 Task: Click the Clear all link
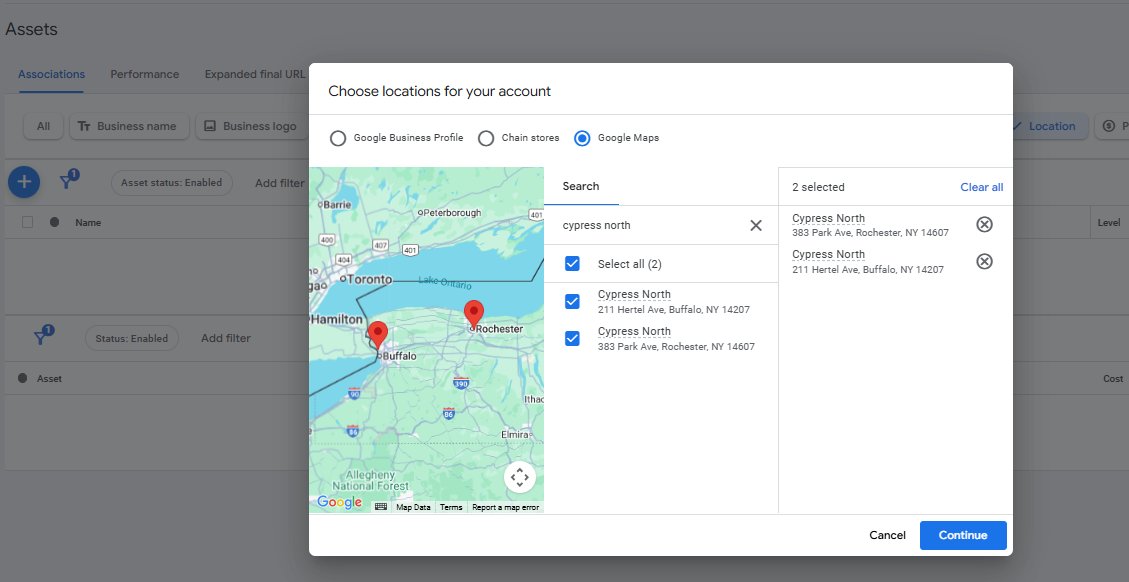(x=980, y=187)
